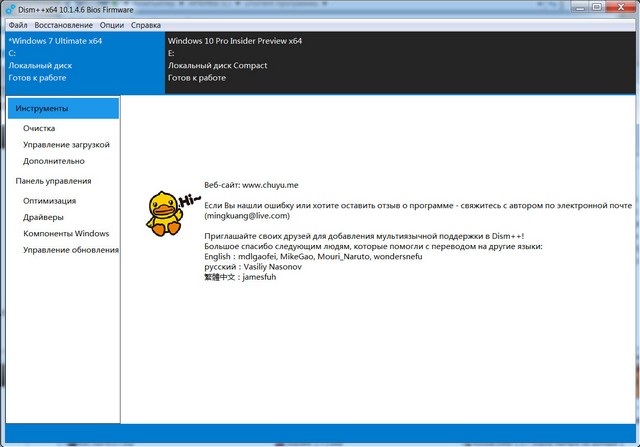
Task: Expand the Панель управления section header
Action: [53, 181]
